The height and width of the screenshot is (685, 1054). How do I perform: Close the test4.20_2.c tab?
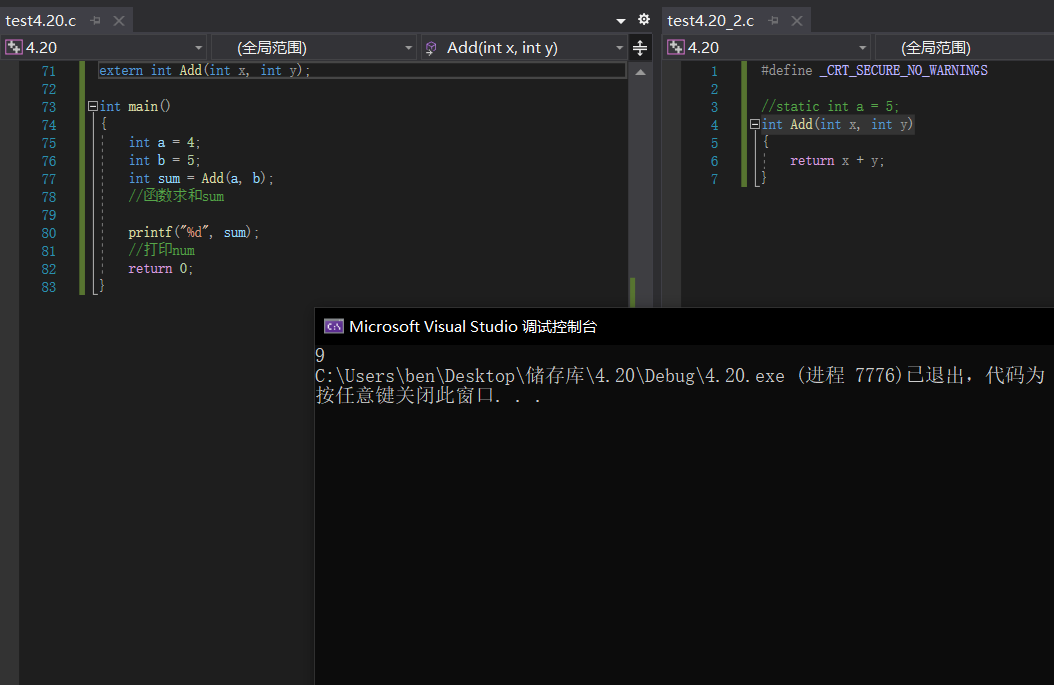click(x=797, y=21)
